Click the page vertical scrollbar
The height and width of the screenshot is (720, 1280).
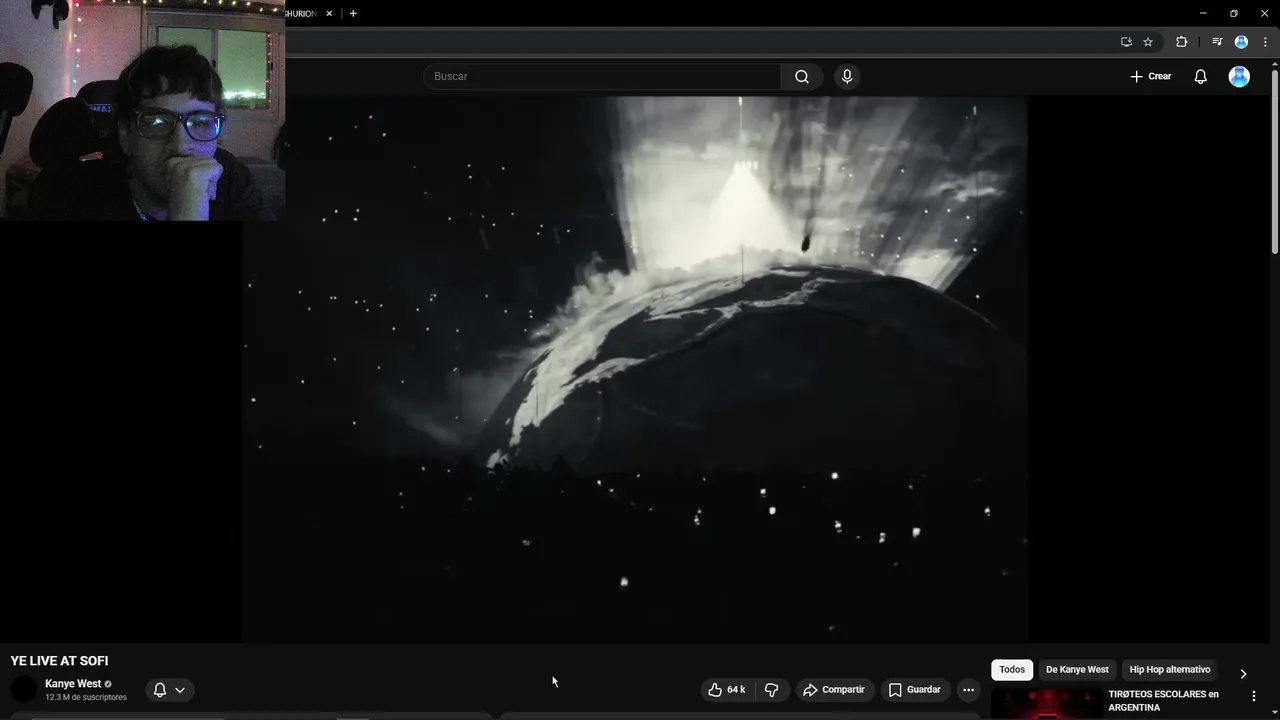tap(1274, 160)
